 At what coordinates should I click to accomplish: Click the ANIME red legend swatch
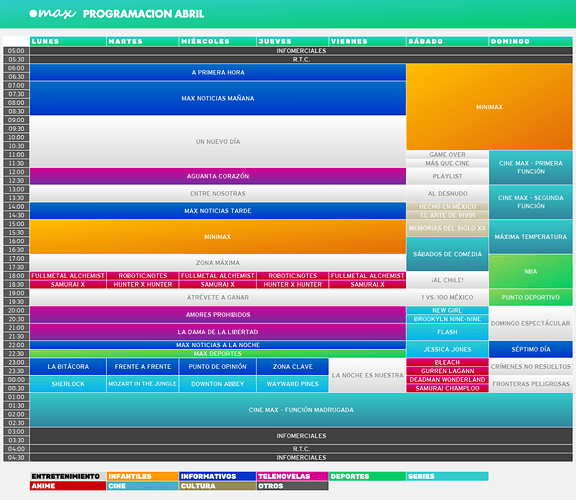pos(68,486)
